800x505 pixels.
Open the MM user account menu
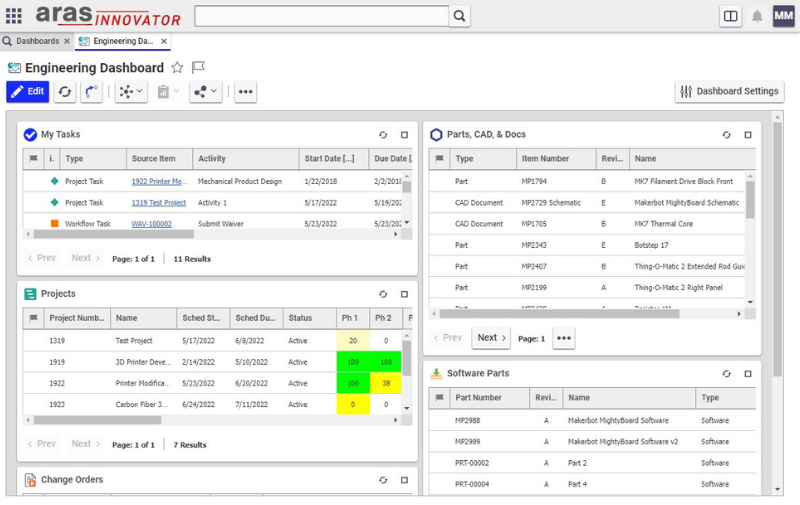tap(783, 16)
